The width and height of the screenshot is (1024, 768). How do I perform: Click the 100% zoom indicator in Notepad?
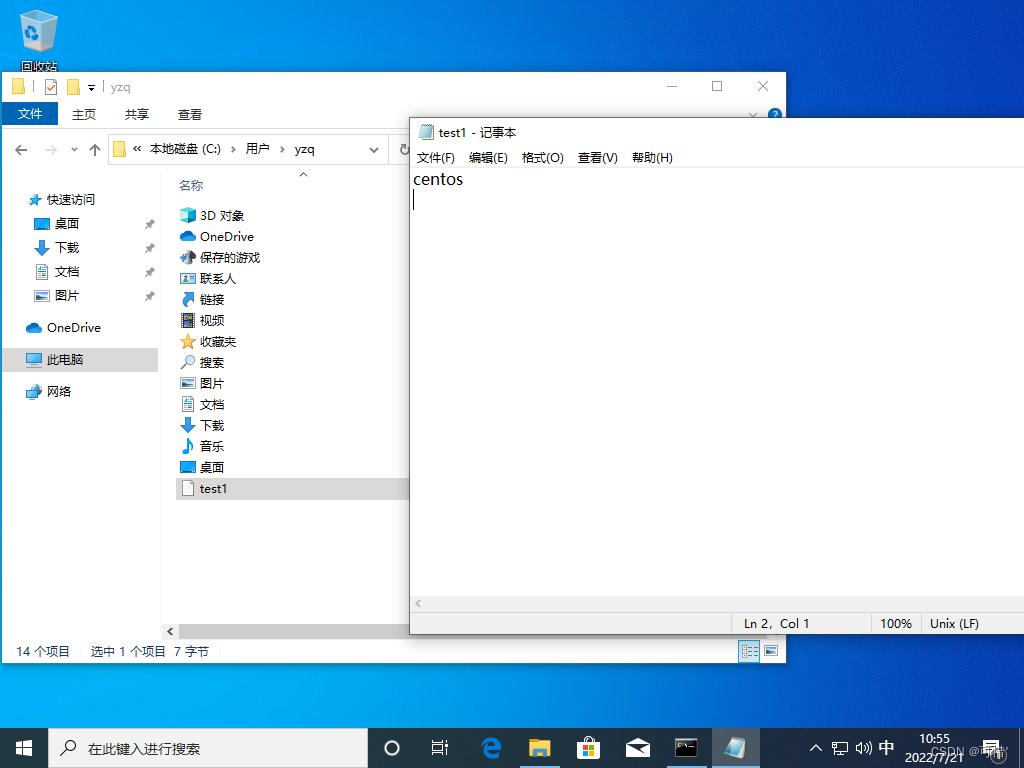tap(895, 623)
